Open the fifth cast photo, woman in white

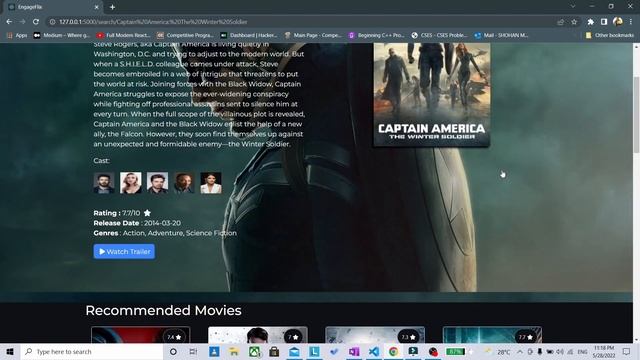(211, 182)
